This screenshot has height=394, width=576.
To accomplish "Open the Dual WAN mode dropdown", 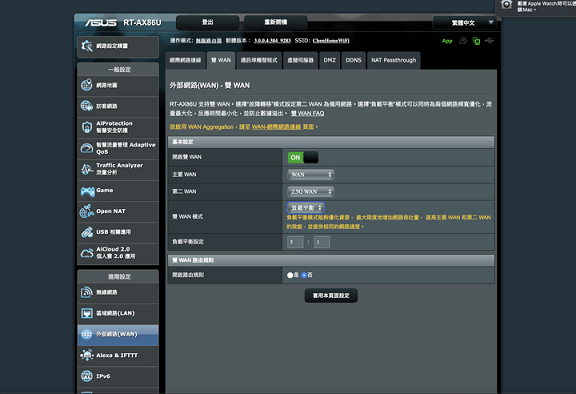I will [x=306, y=208].
